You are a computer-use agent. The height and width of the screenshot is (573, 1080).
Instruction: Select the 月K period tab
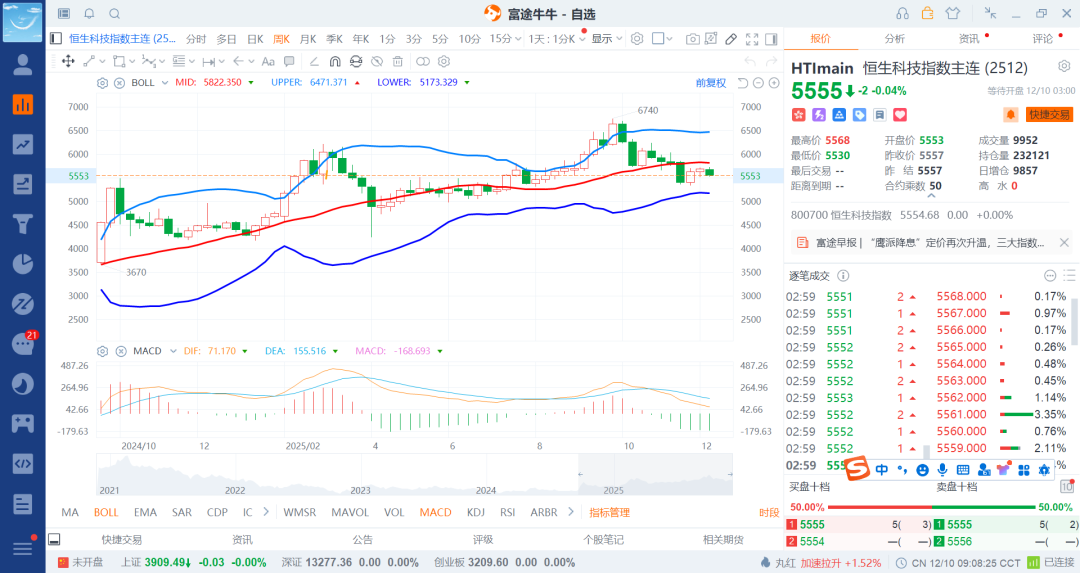[308, 39]
